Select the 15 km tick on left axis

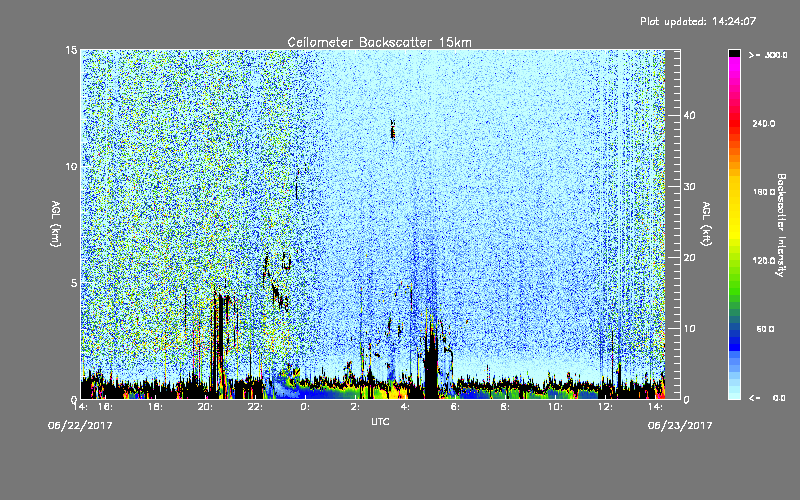pos(71,50)
